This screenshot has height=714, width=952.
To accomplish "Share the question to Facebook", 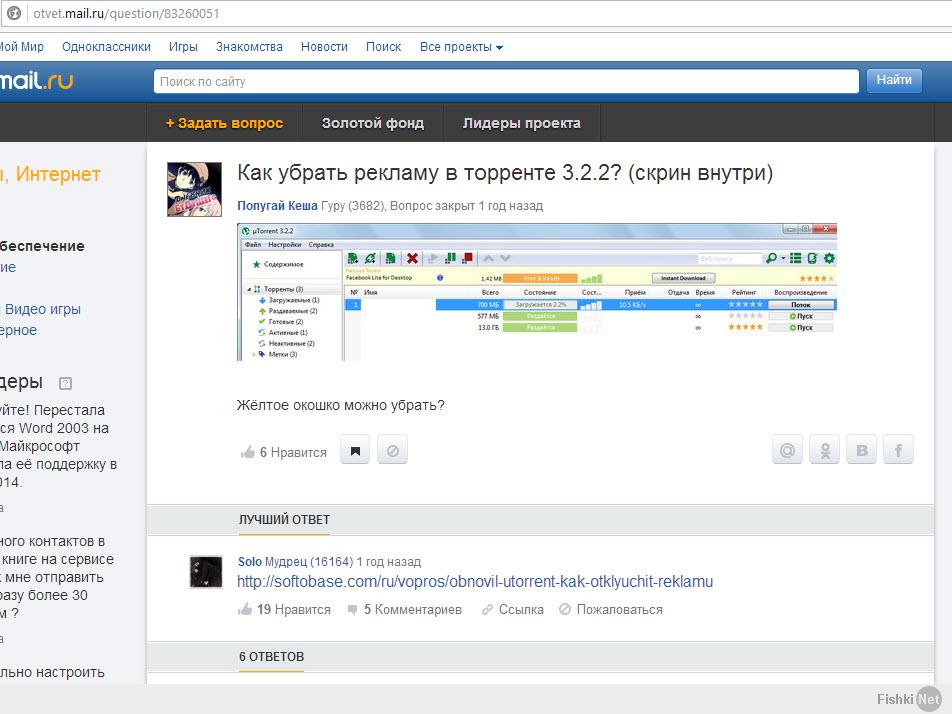I will [x=898, y=451].
